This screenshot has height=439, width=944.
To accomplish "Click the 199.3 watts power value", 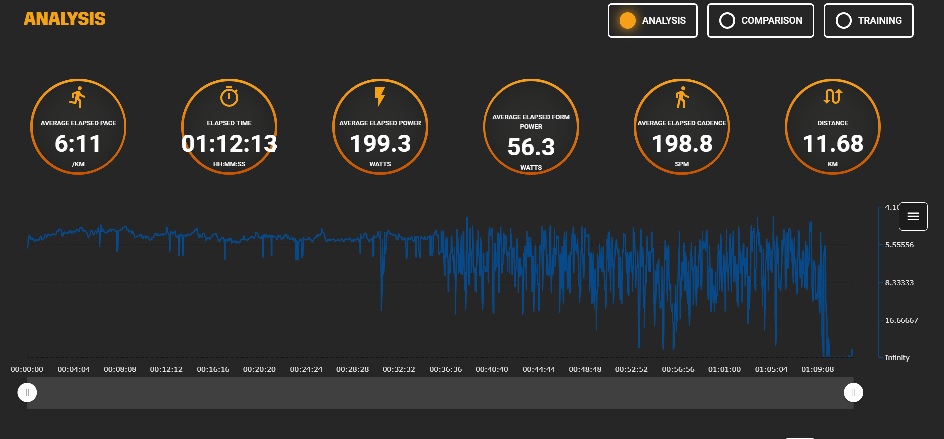I will pyautogui.click(x=379, y=144).
